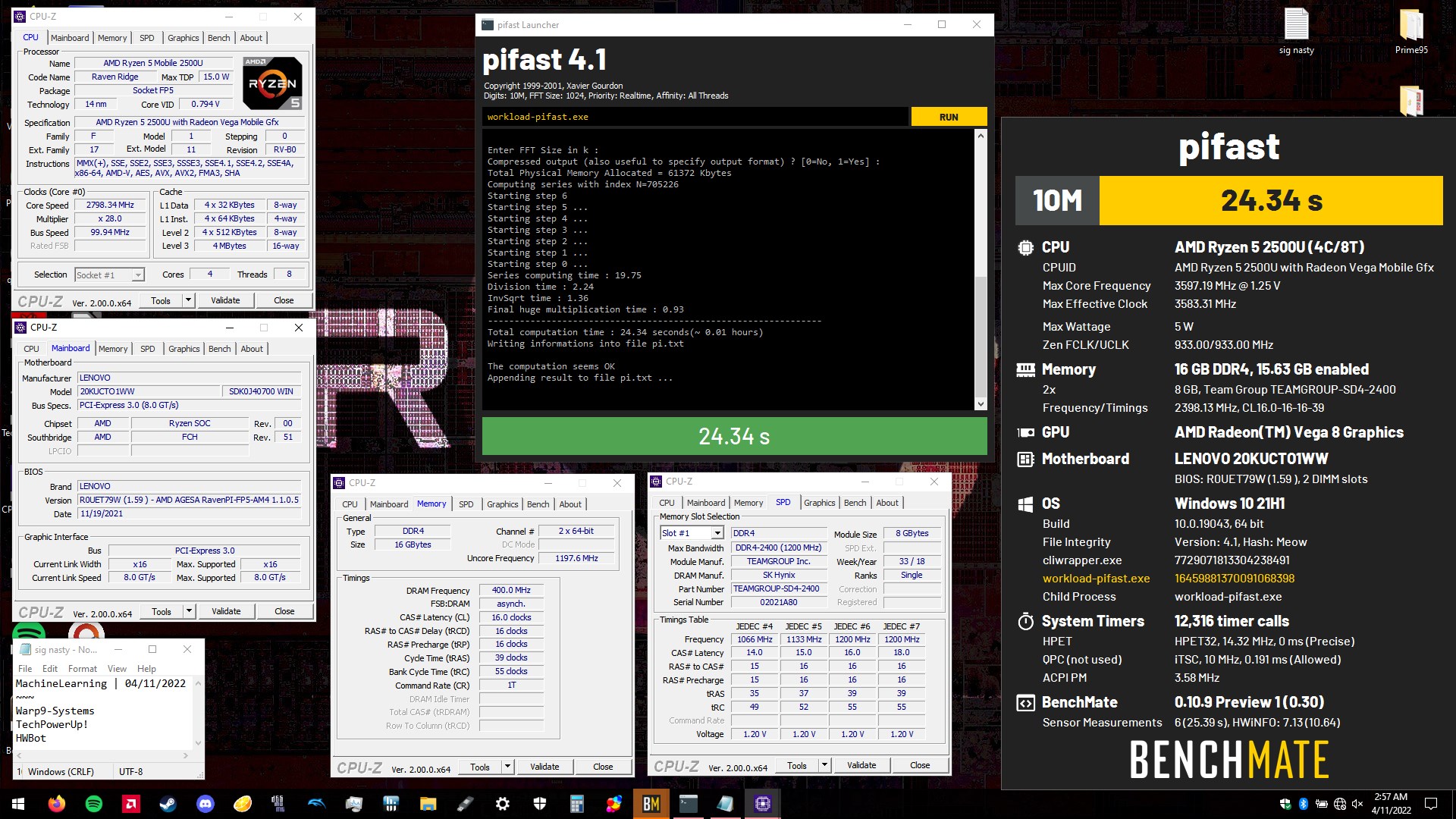The height and width of the screenshot is (819, 1456).
Task: Open Spotify from the taskbar
Action: point(94,804)
